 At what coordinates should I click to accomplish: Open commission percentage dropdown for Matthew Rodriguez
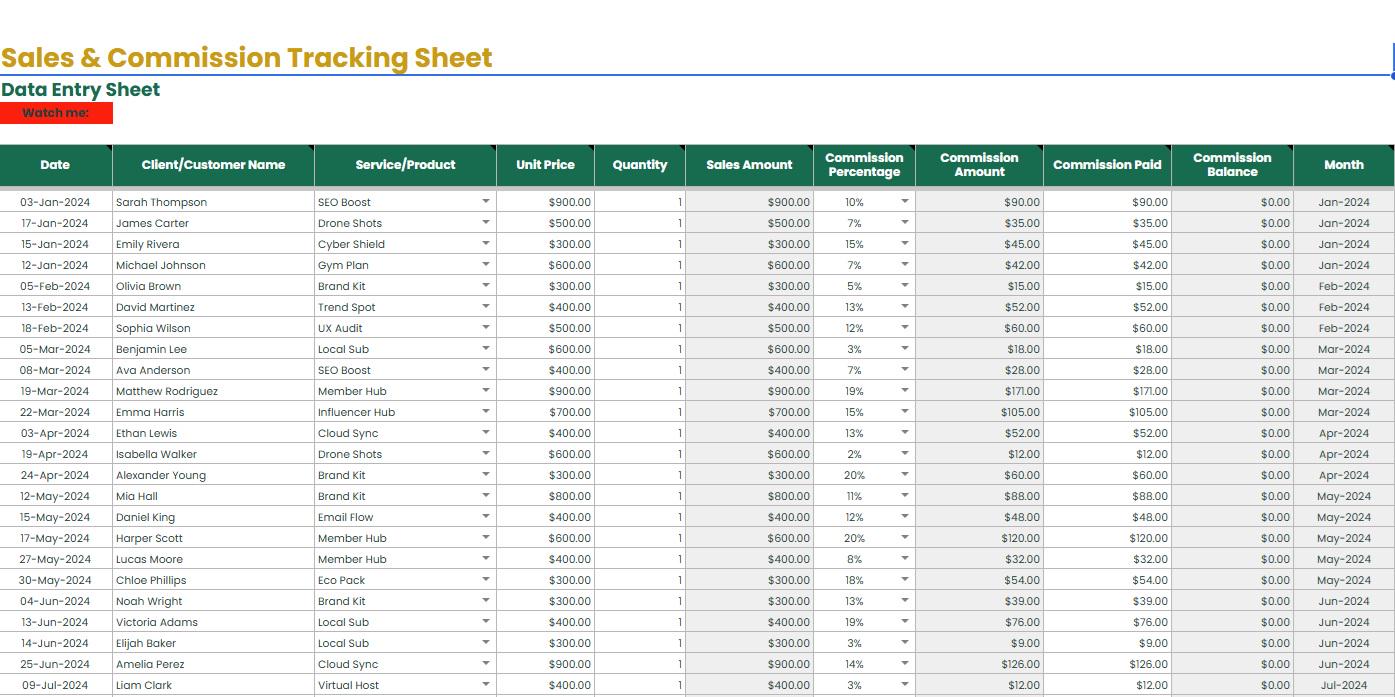coord(905,391)
